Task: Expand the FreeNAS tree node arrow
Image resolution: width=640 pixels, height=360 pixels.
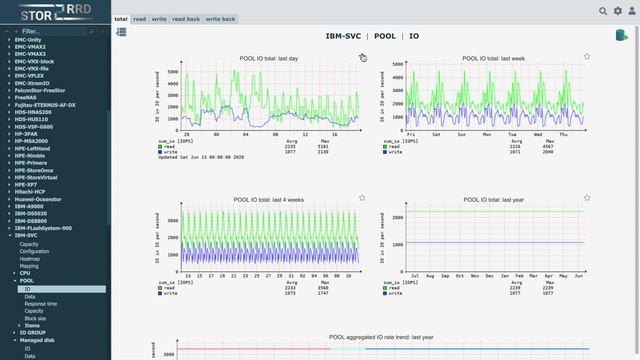Action: click(9, 98)
